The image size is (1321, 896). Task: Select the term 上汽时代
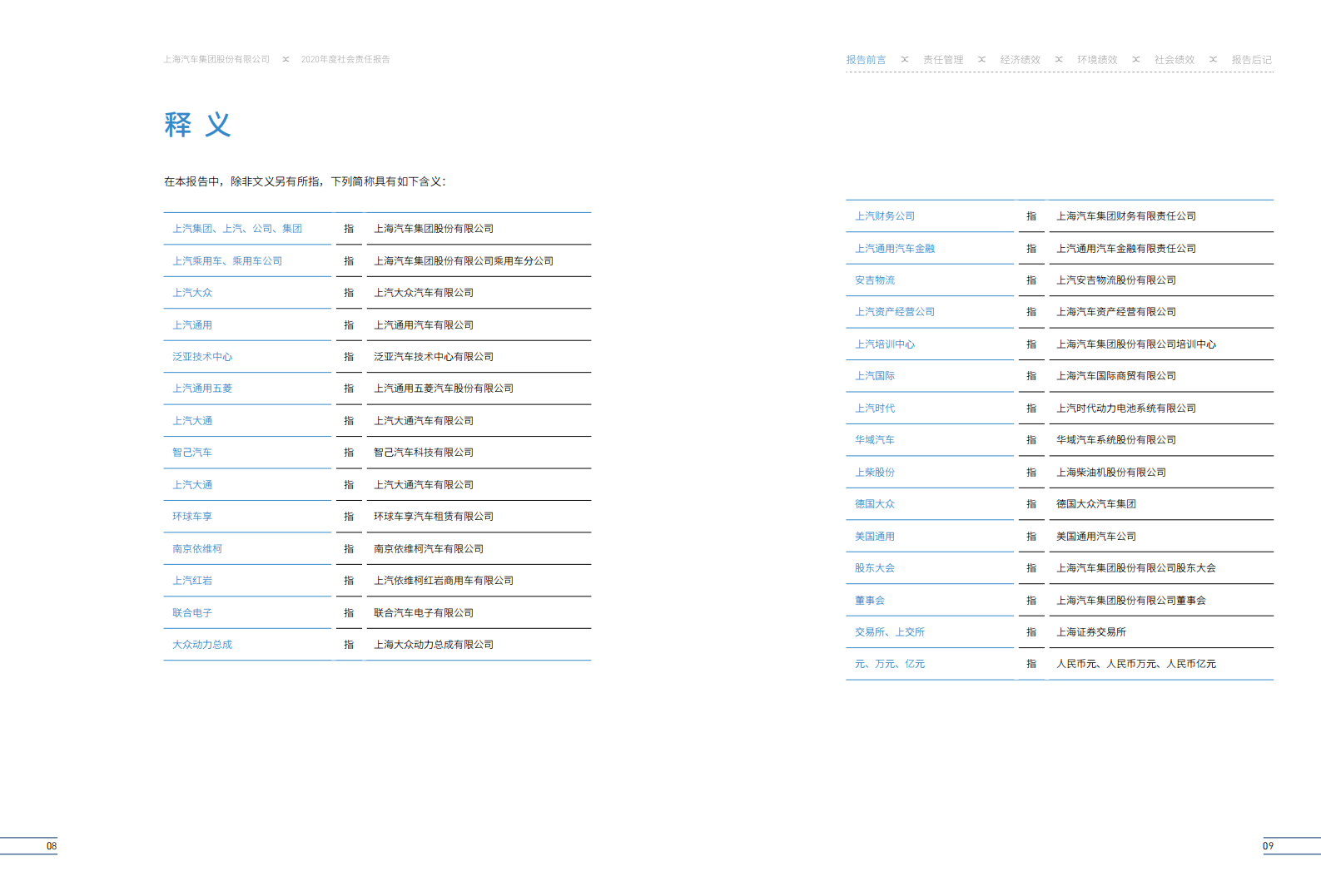click(875, 408)
